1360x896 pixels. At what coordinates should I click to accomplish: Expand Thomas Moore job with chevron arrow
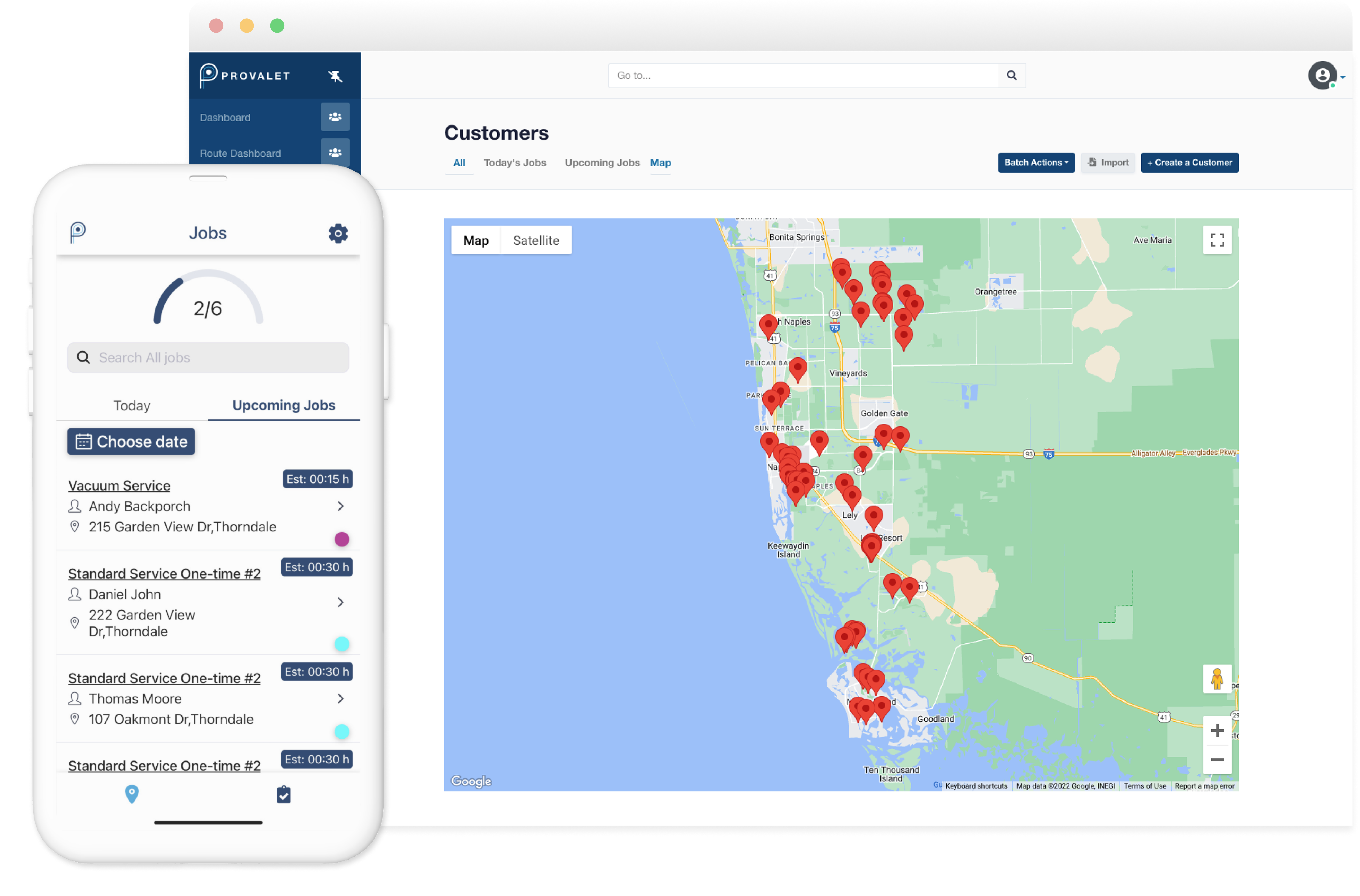(x=341, y=698)
